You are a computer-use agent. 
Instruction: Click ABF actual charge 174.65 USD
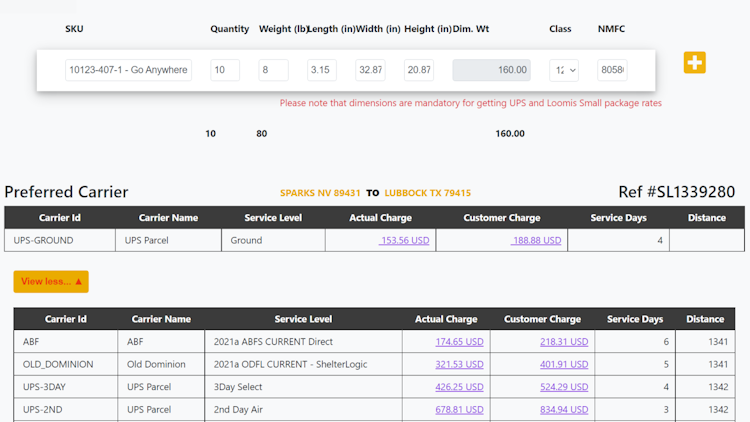(459, 342)
